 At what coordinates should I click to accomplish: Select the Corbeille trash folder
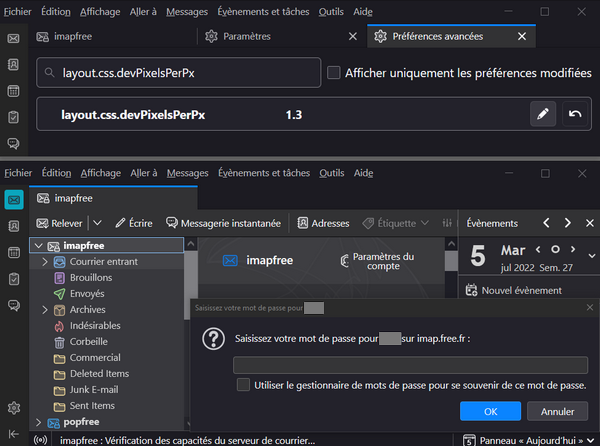[88, 342]
